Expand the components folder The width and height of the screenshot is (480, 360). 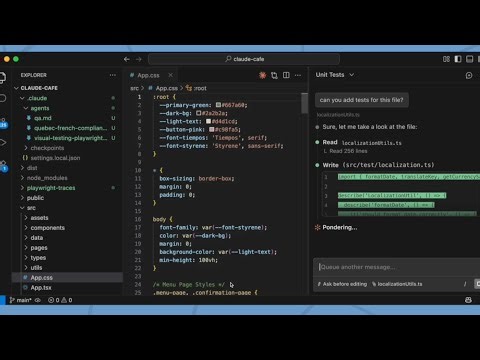point(26,228)
